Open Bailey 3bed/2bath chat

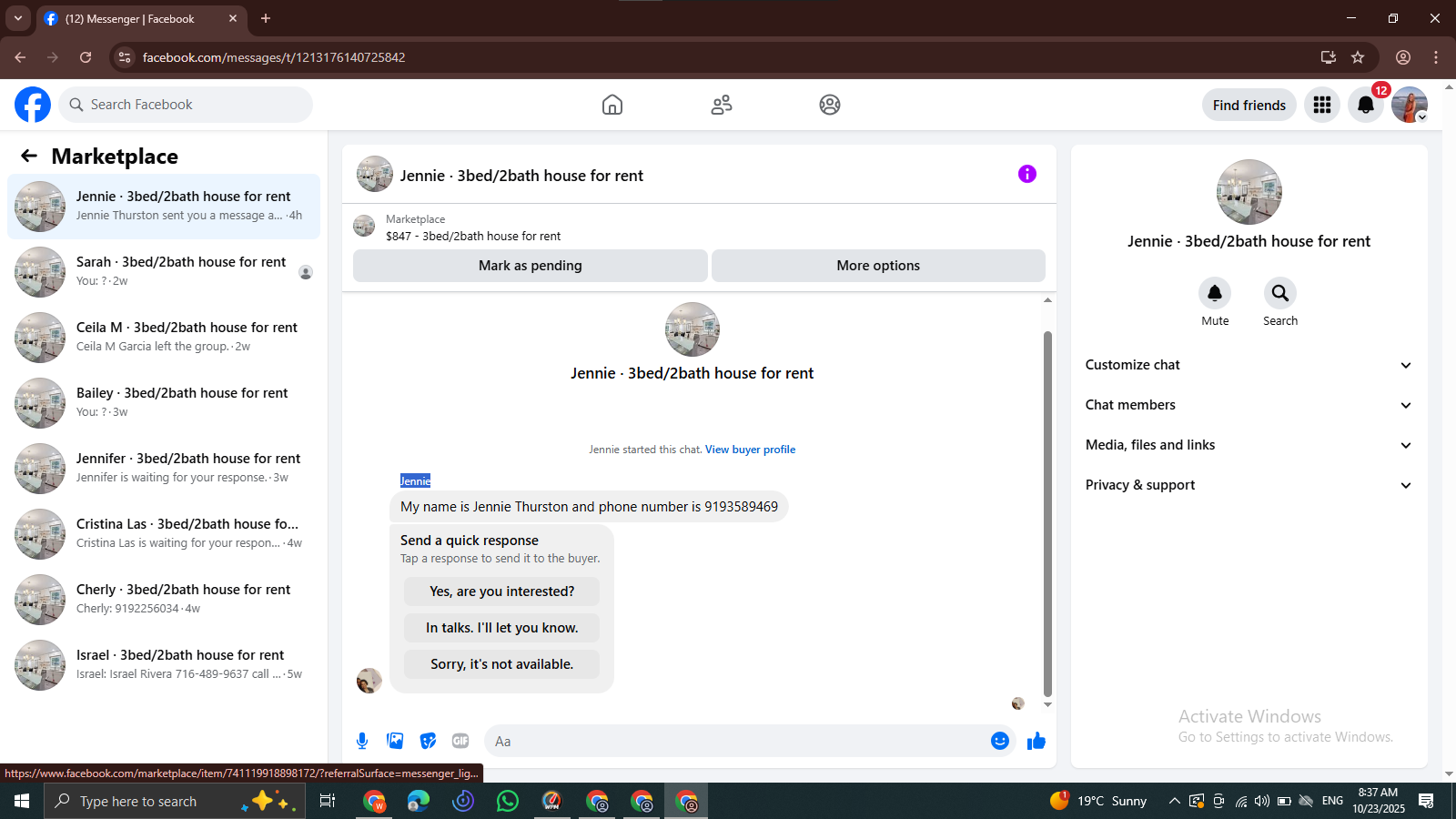[164, 403]
